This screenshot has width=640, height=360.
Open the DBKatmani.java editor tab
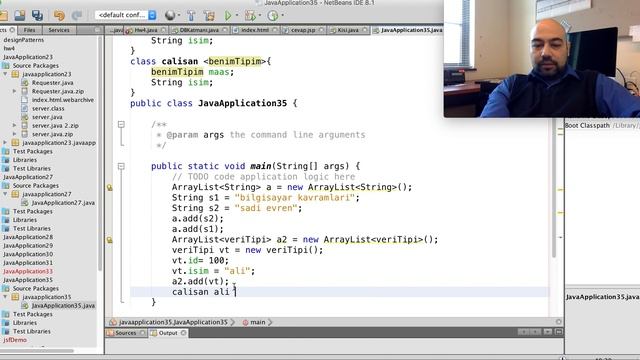click(x=199, y=30)
